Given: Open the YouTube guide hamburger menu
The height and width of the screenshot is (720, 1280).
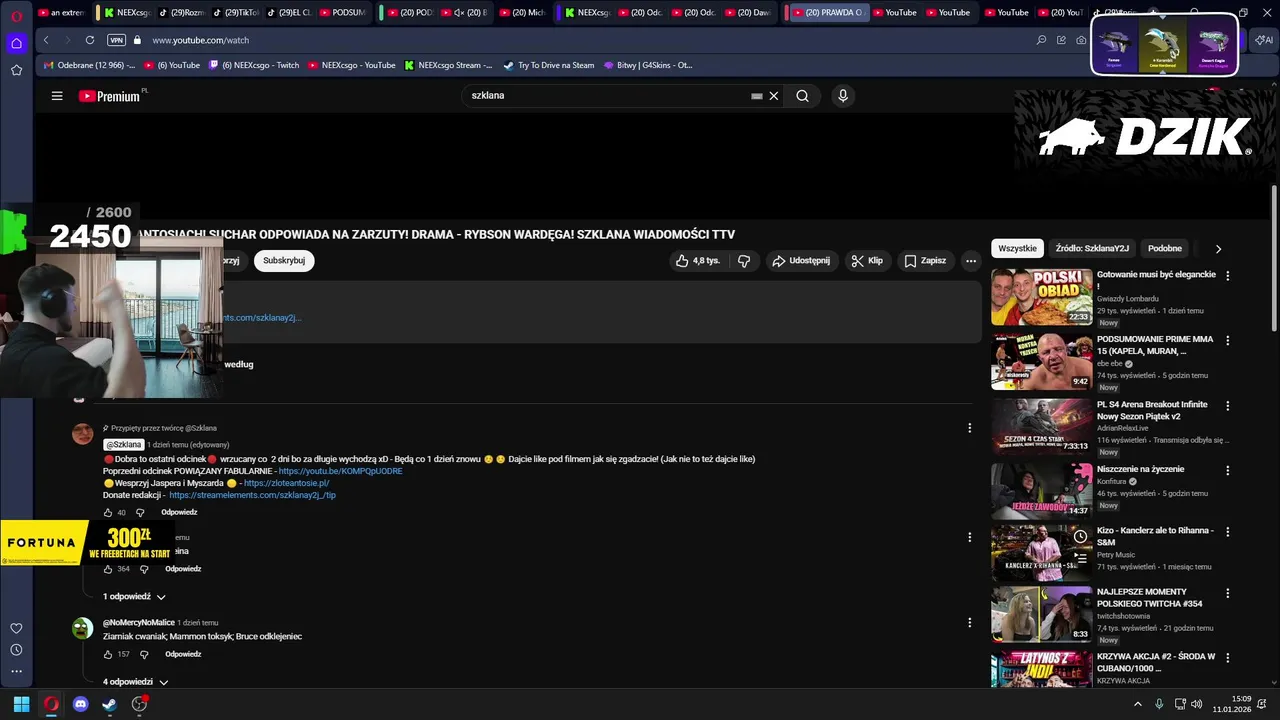Looking at the screenshot, I should coord(57,96).
